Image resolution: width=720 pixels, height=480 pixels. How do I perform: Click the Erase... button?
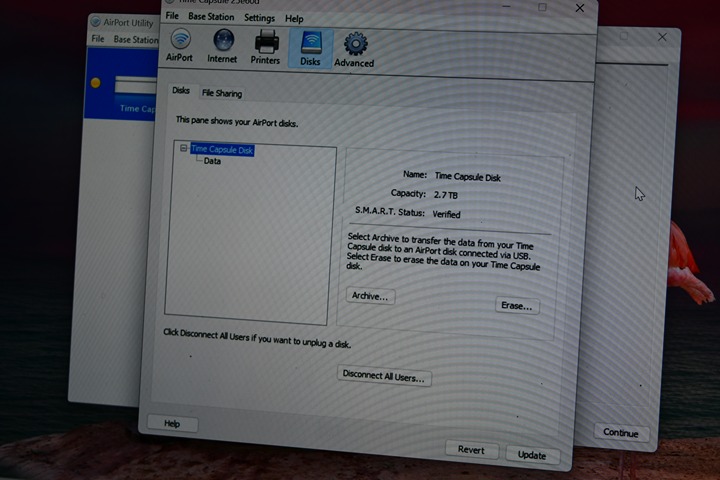click(517, 306)
